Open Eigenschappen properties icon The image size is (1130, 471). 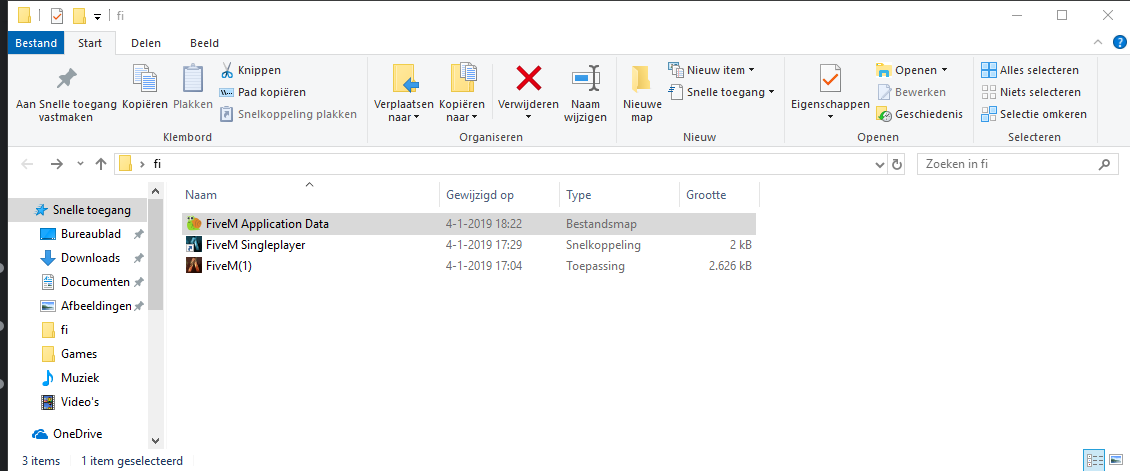tap(830, 78)
